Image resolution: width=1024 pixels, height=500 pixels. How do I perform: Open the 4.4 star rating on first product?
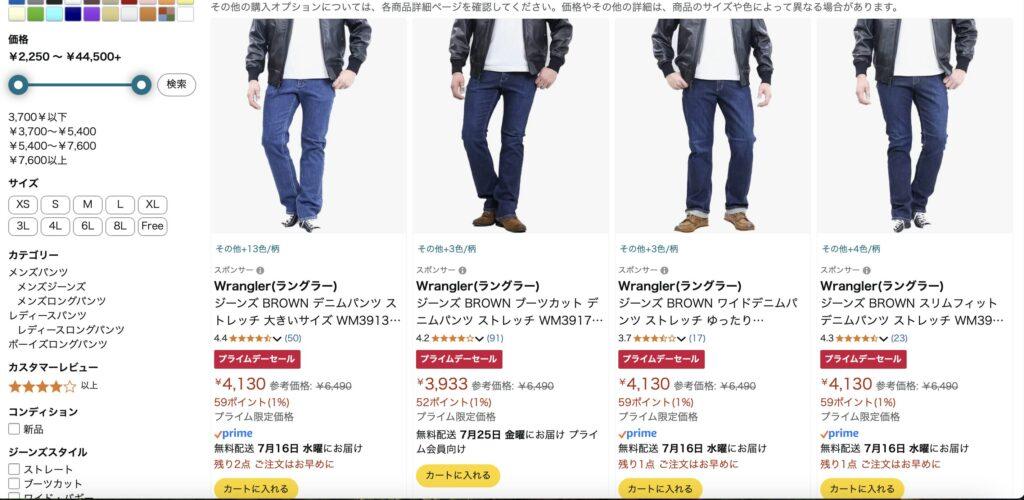(250, 339)
